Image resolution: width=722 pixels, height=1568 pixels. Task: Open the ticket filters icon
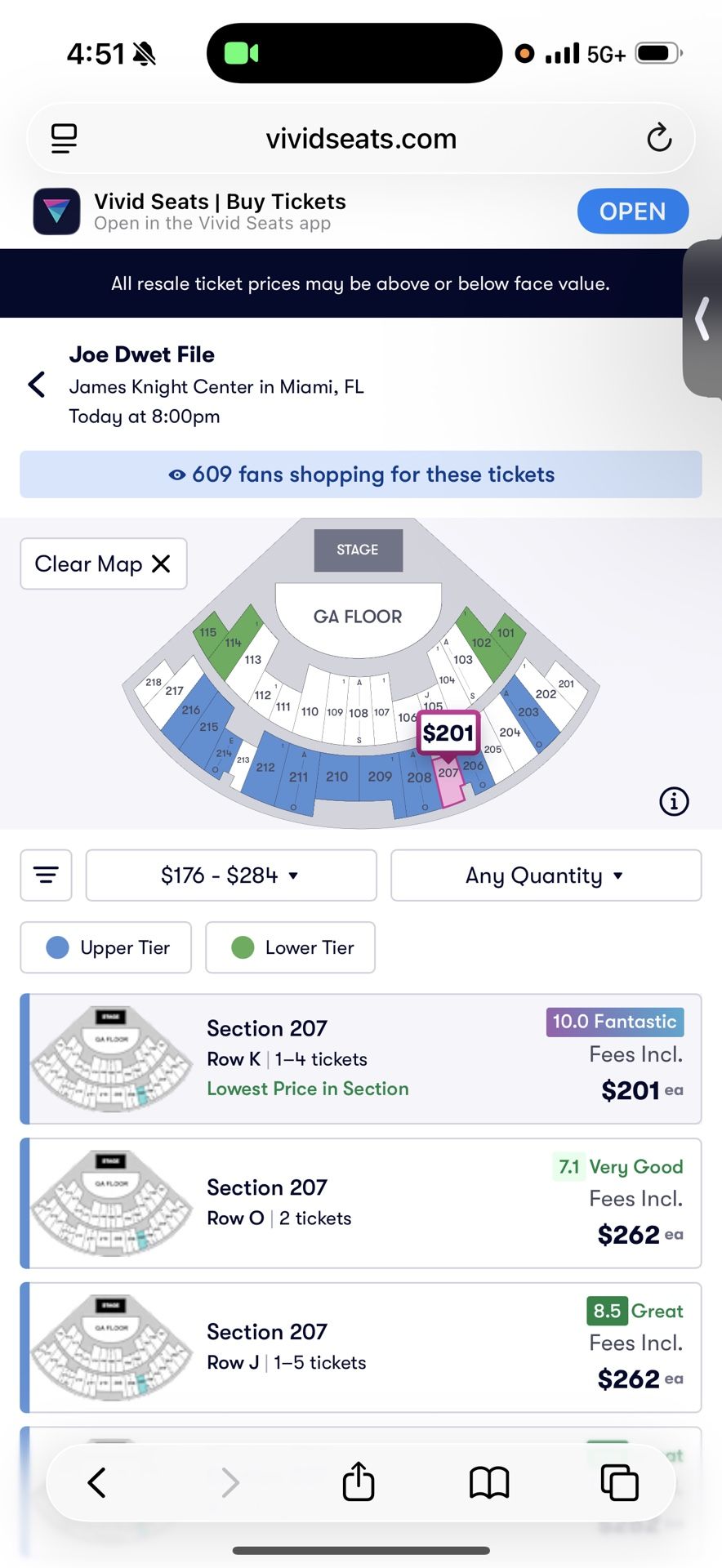tap(46, 875)
